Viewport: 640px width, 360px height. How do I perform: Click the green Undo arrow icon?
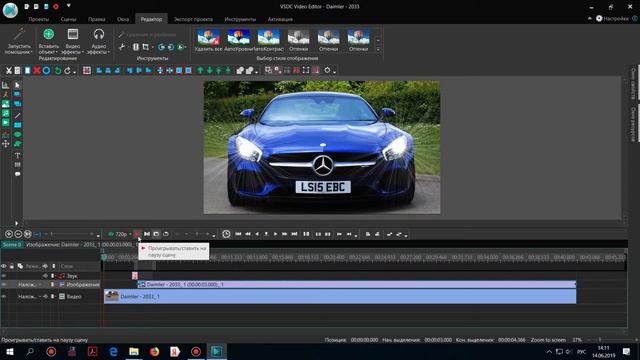click(58, 71)
